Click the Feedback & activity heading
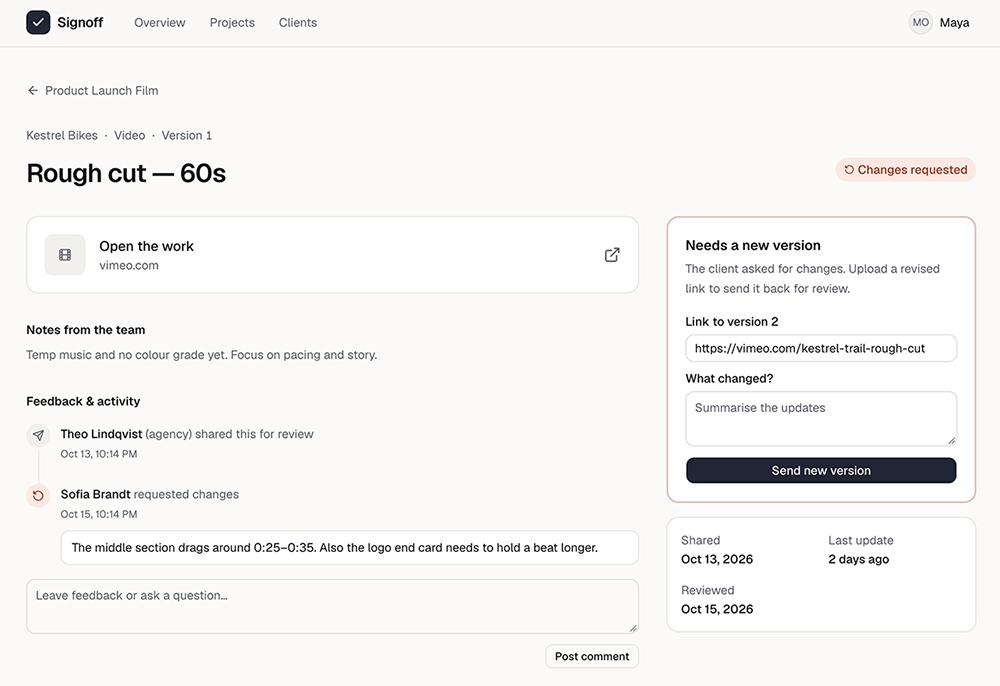The image size is (1000, 686). click(x=83, y=401)
